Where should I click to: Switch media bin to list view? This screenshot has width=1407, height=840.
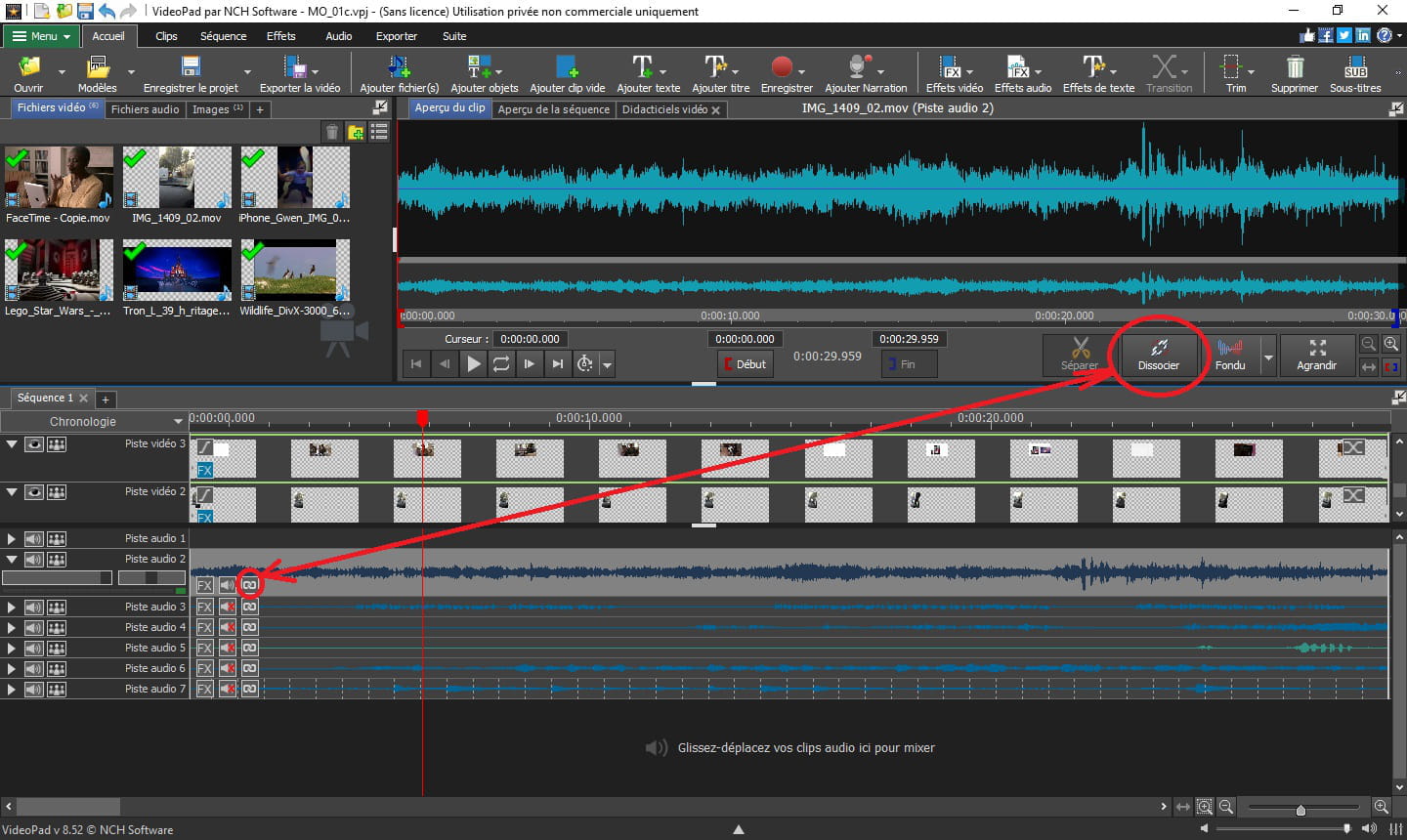tap(379, 132)
